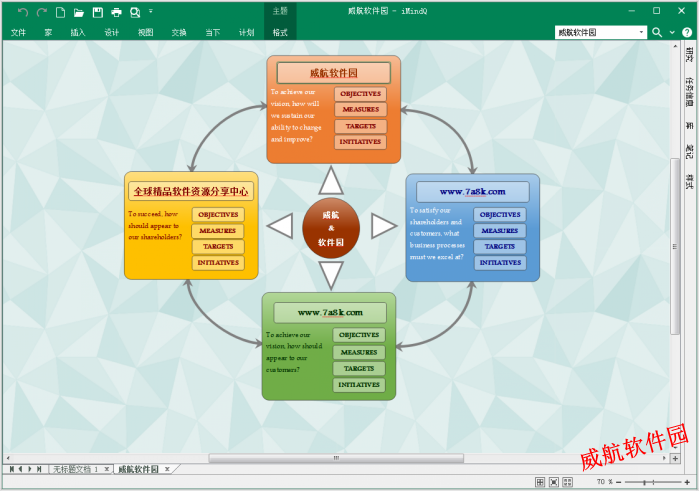Switch to the 当下 ribbon tab
This screenshot has width=699, height=491.
(213, 32)
